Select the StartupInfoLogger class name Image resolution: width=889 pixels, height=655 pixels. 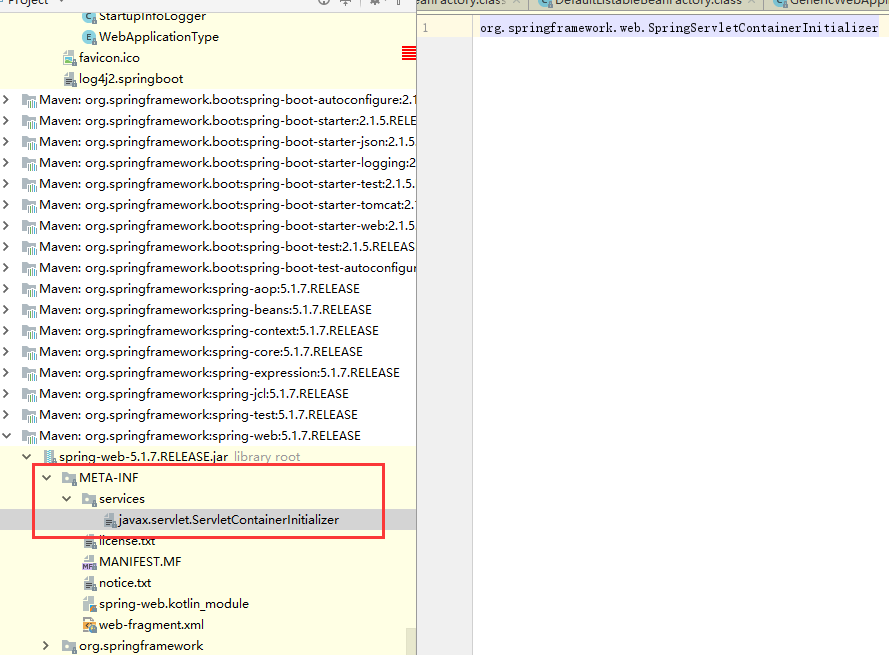coord(153,16)
